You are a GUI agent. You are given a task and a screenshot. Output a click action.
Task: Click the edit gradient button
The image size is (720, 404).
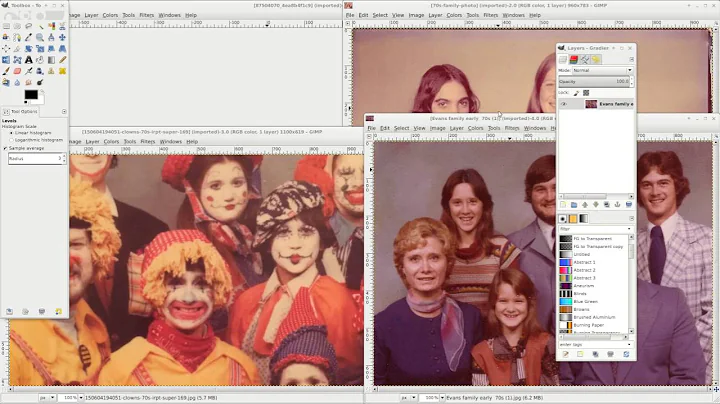point(566,354)
